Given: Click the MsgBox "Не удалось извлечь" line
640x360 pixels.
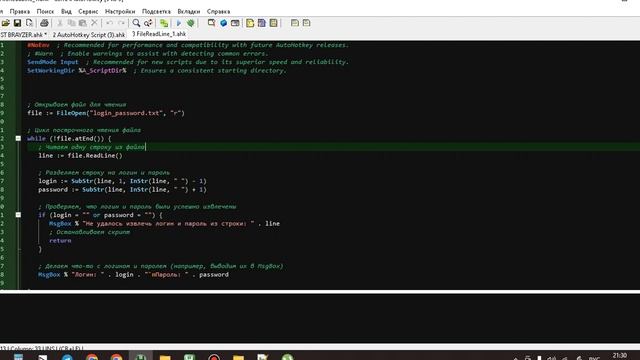Looking at the screenshot, I should click(x=164, y=223).
